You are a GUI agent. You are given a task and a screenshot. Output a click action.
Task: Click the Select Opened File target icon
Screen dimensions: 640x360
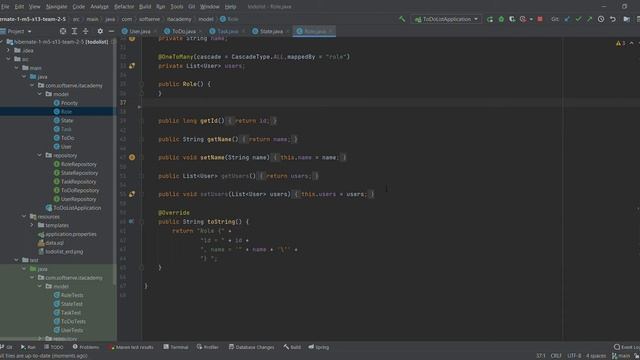63,31
